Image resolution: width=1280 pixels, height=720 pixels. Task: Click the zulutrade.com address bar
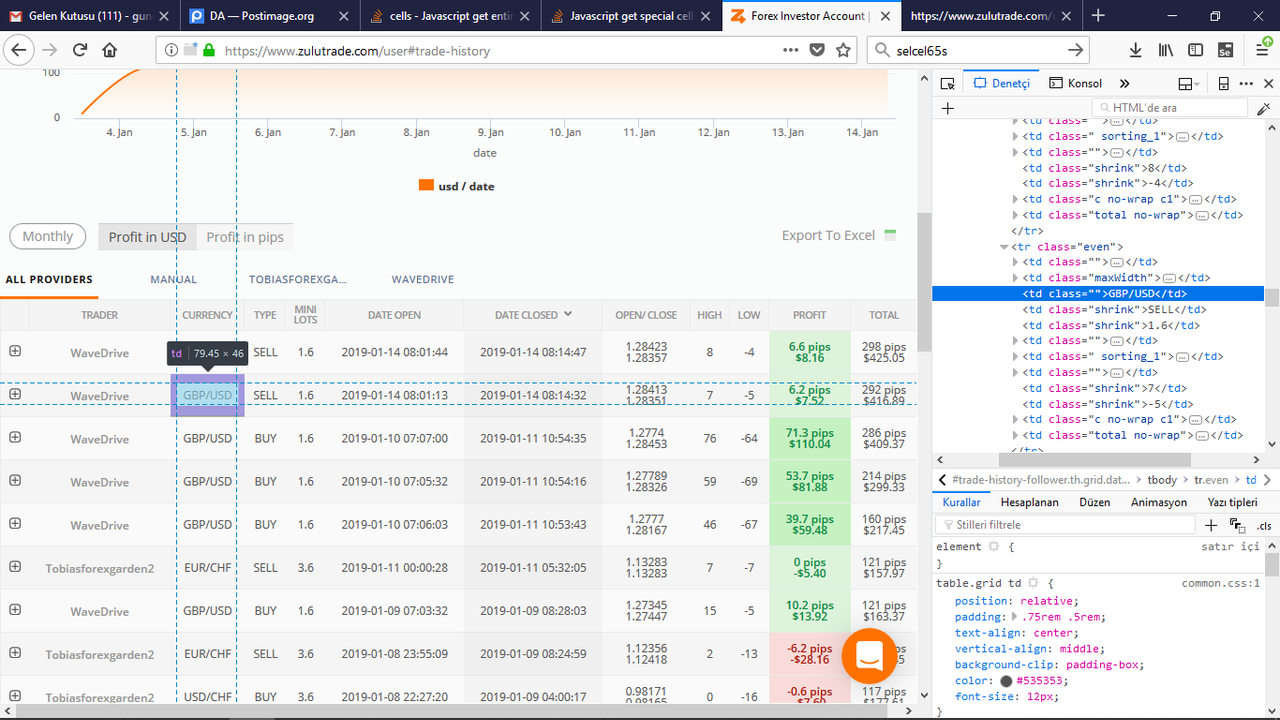pos(500,50)
